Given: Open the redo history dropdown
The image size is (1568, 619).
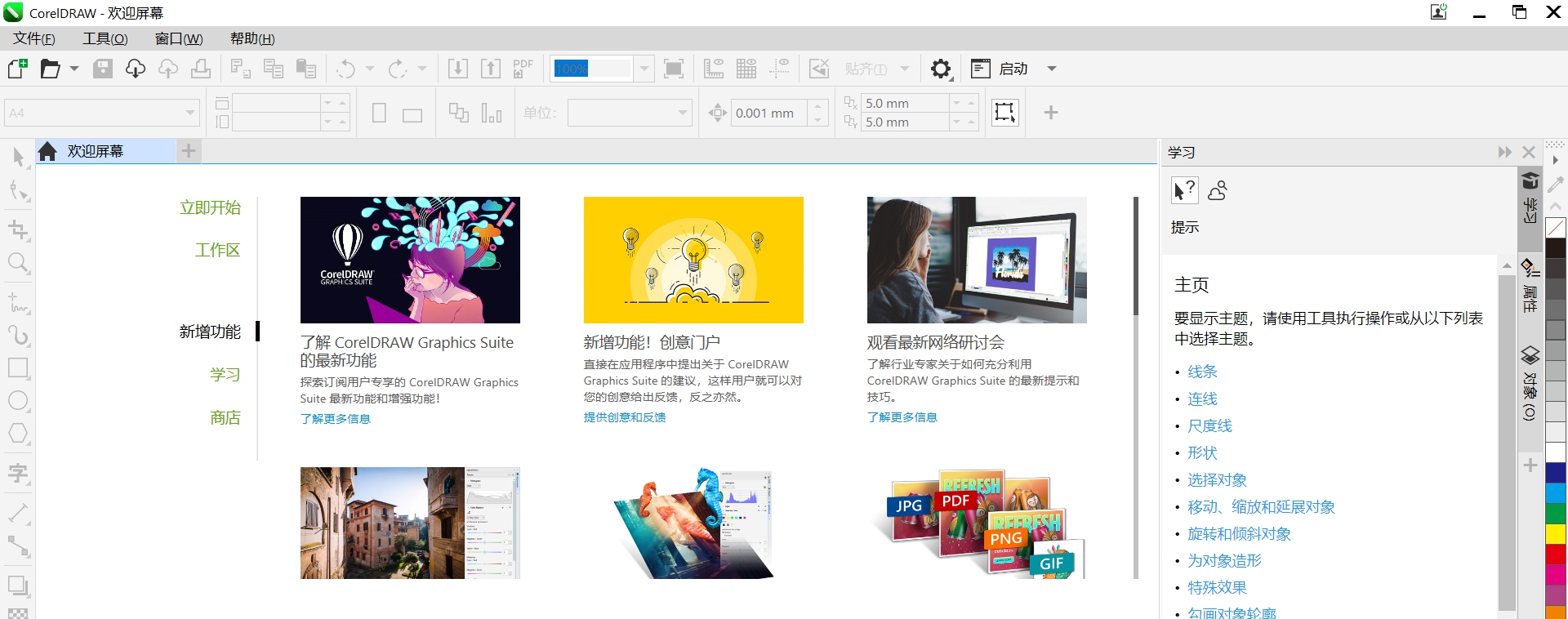Looking at the screenshot, I should (x=422, y=69).
